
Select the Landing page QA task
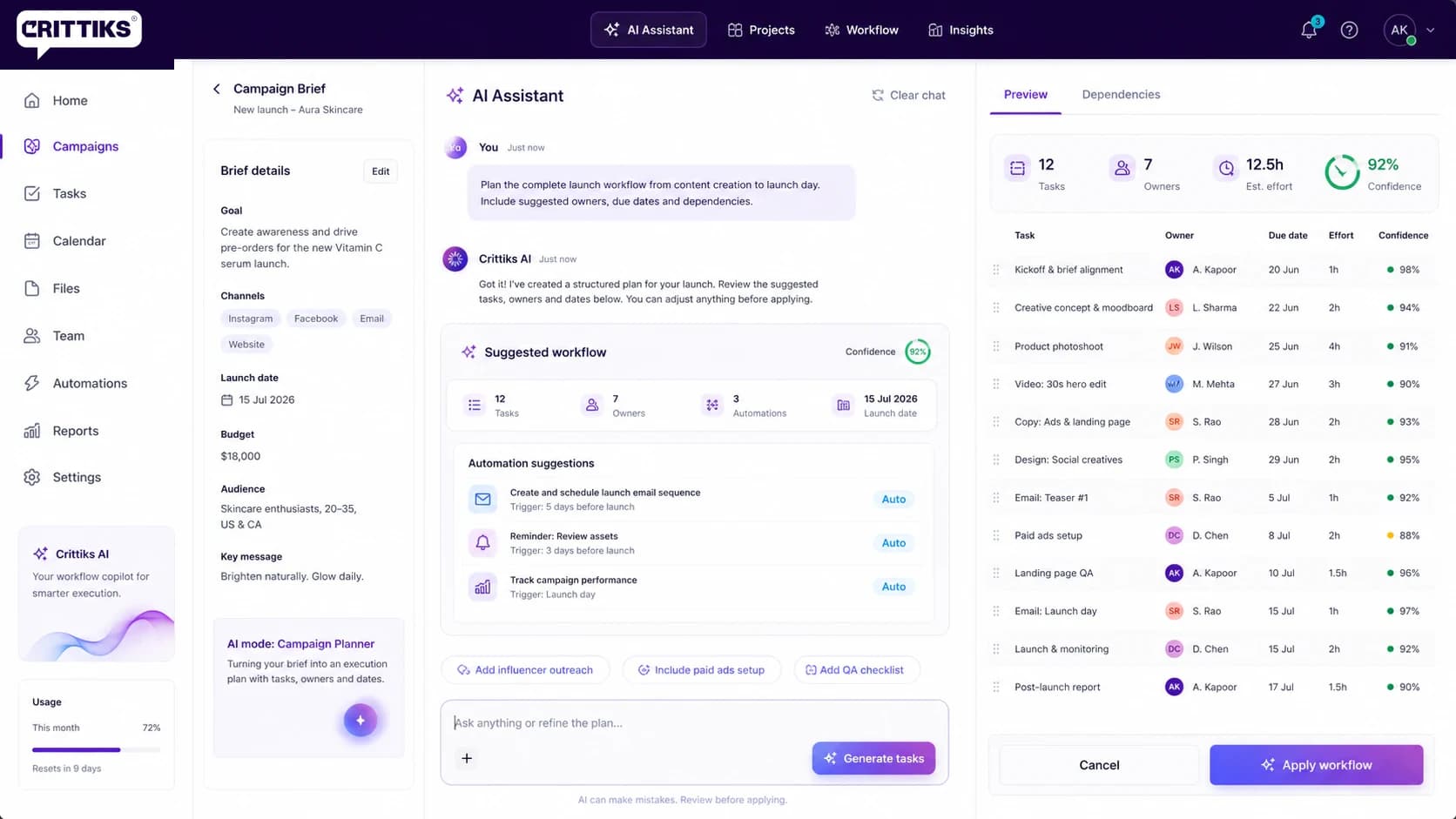pyautogui.click(x=1054, y=574)
